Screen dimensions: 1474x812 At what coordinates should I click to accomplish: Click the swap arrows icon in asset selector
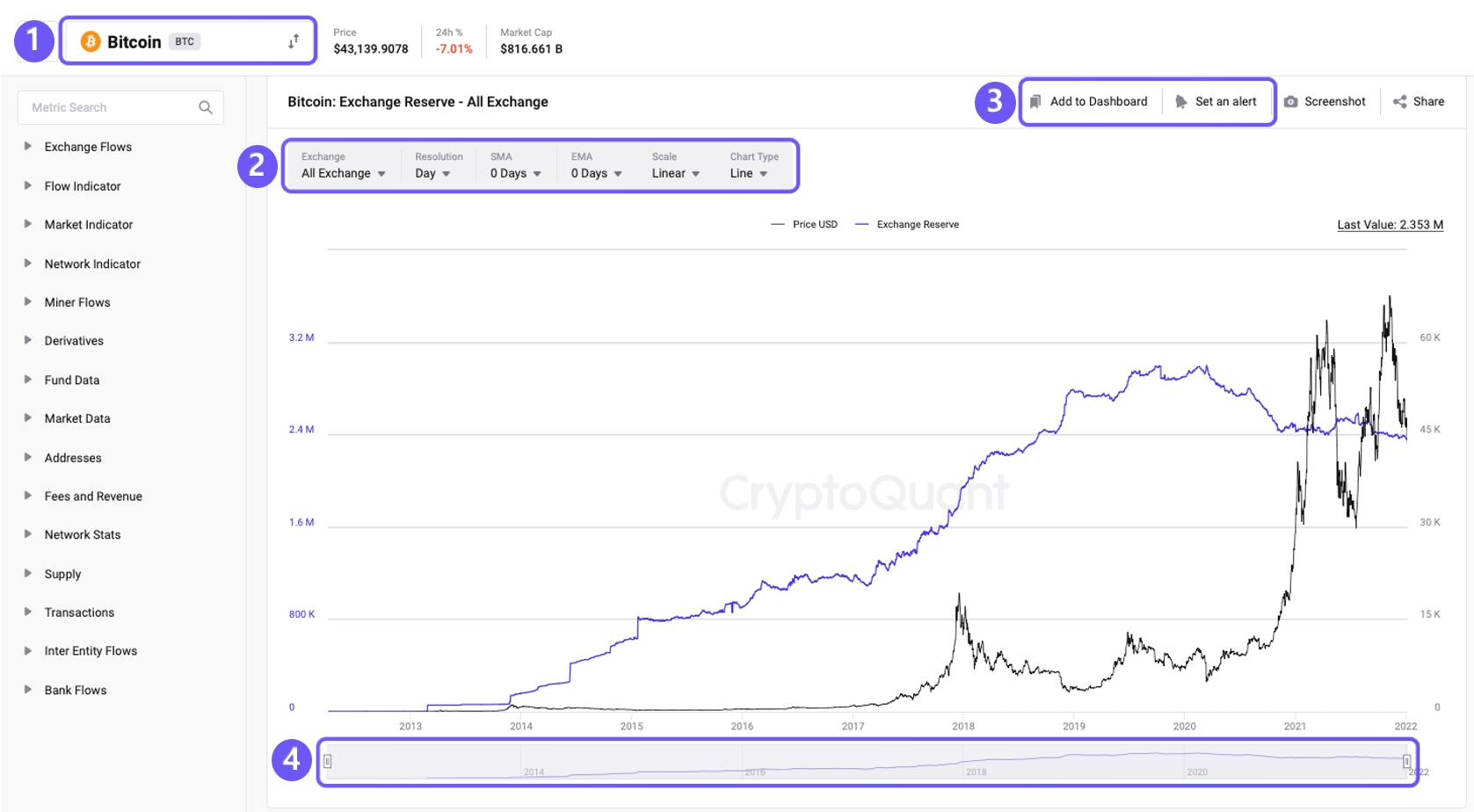click(x=294, y=41)
